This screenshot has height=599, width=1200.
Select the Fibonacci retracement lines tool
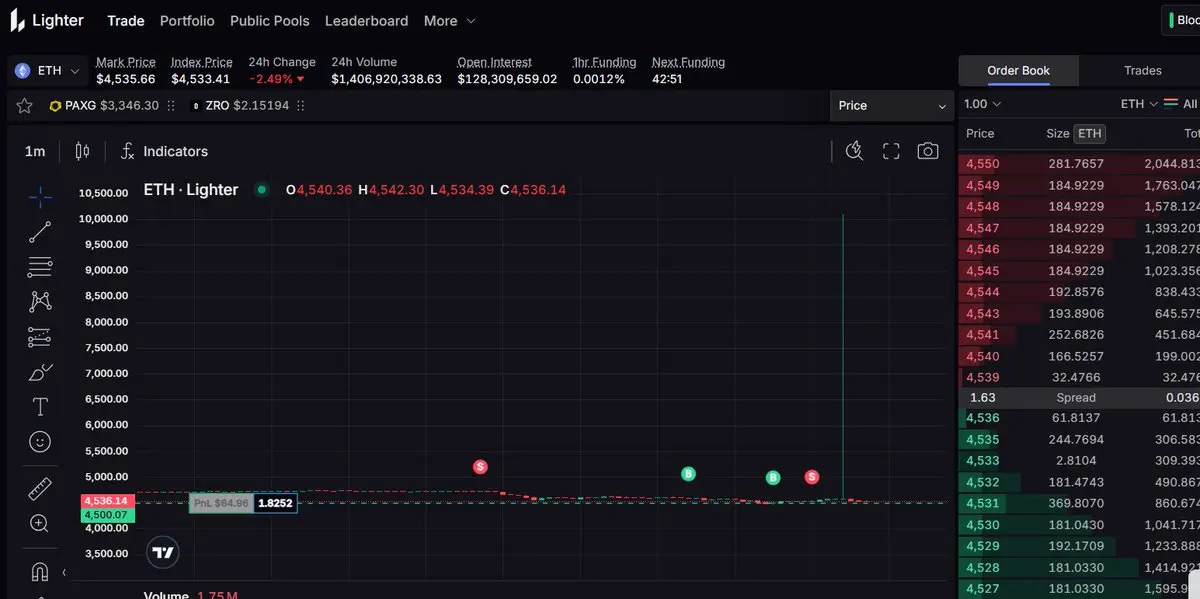[40, 267]
